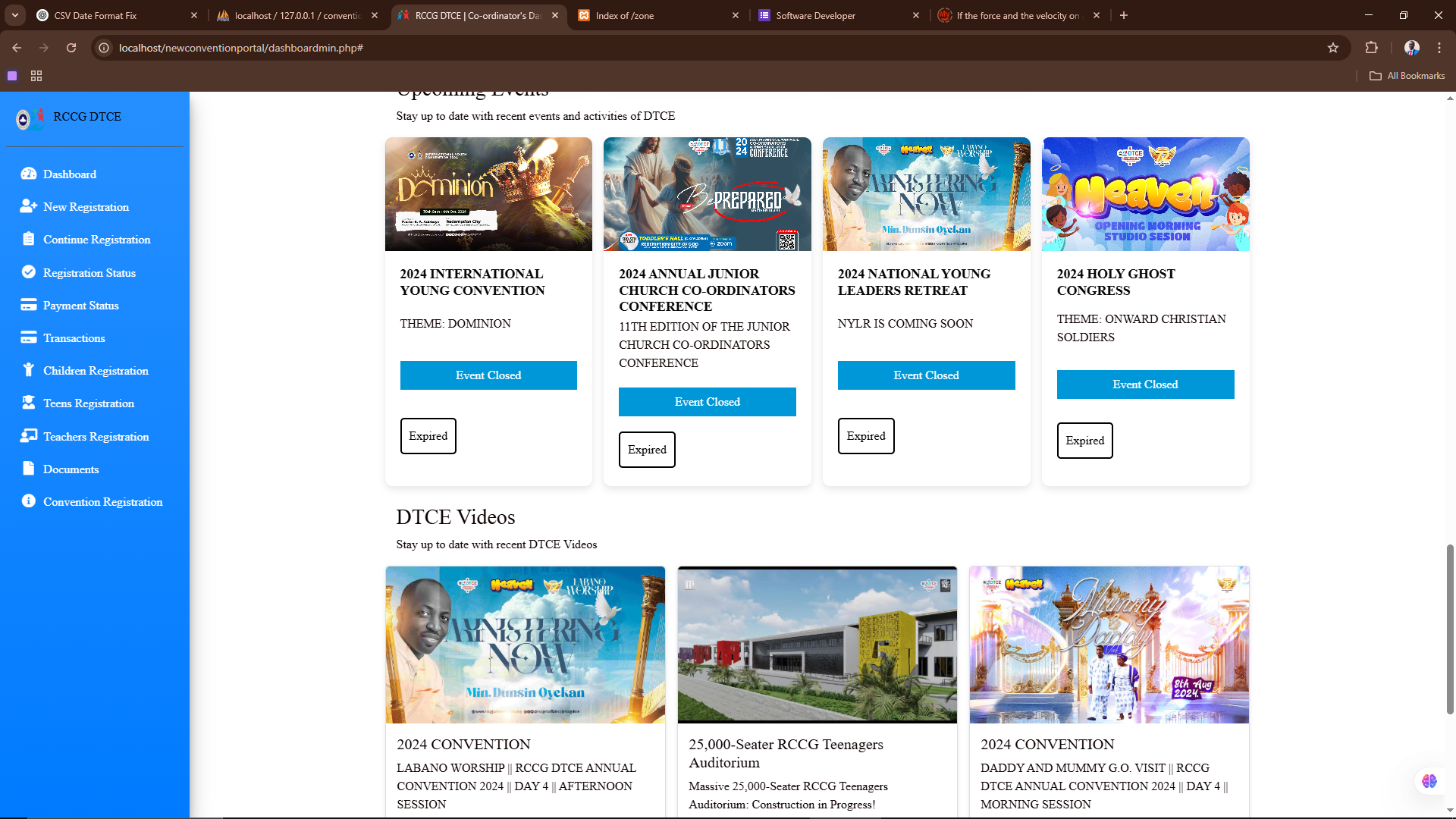Select the Payment Status sidebar link
Image resolution: width=1456 pixels, height=819 pixels.
80,306
